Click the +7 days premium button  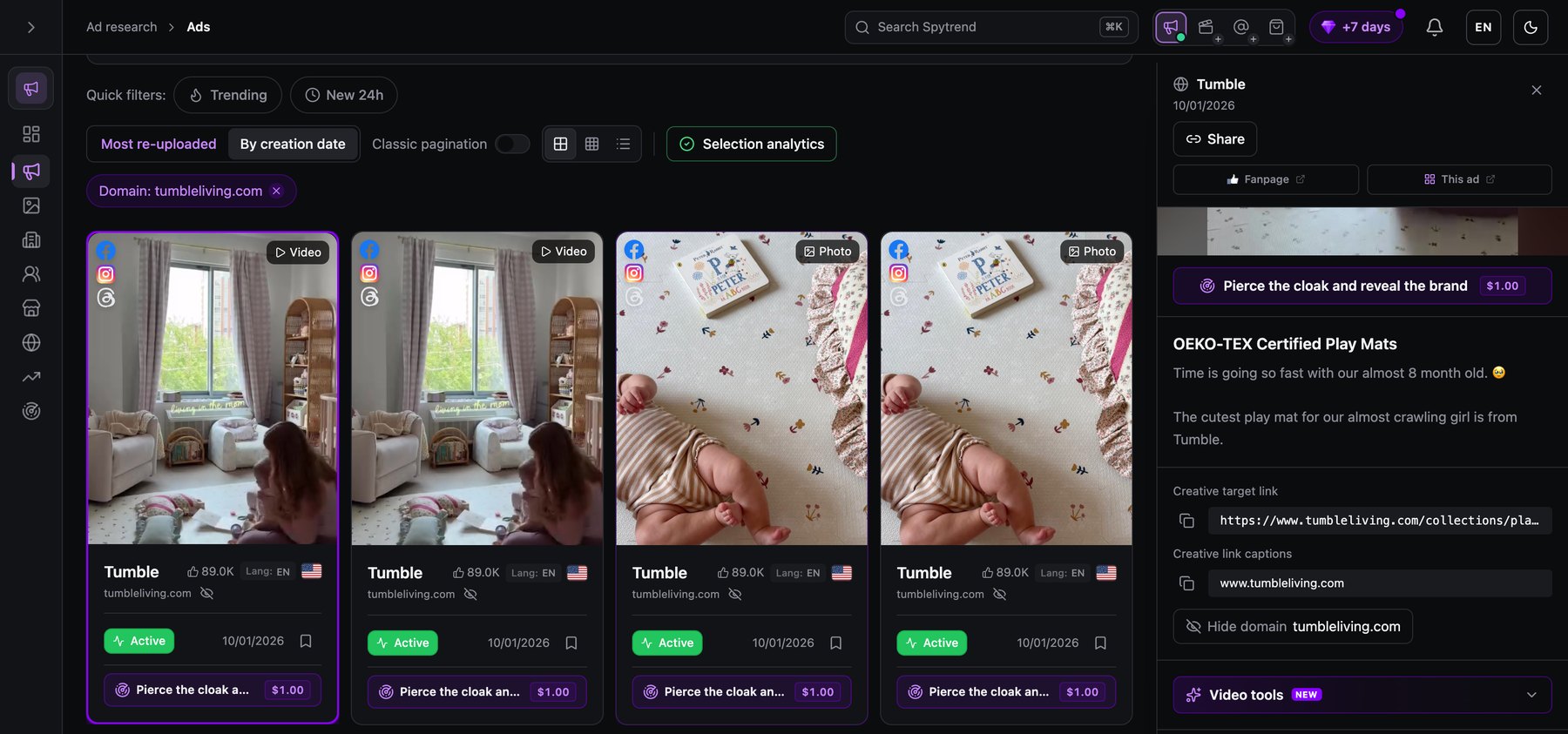[x=1356, y=27]
